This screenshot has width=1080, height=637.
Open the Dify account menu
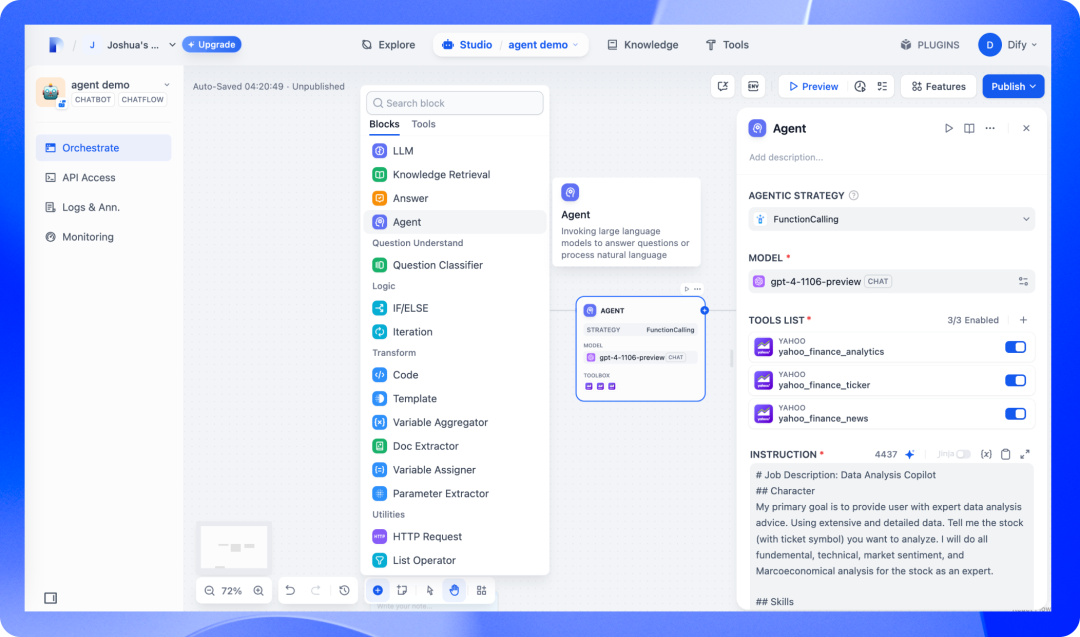tap(1008, 45)
